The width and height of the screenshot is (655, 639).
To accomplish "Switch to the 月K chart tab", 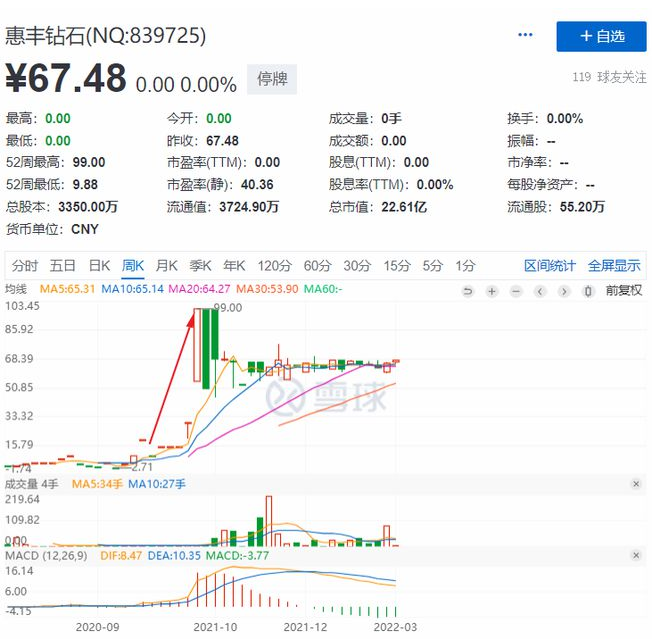I will 167,266.
